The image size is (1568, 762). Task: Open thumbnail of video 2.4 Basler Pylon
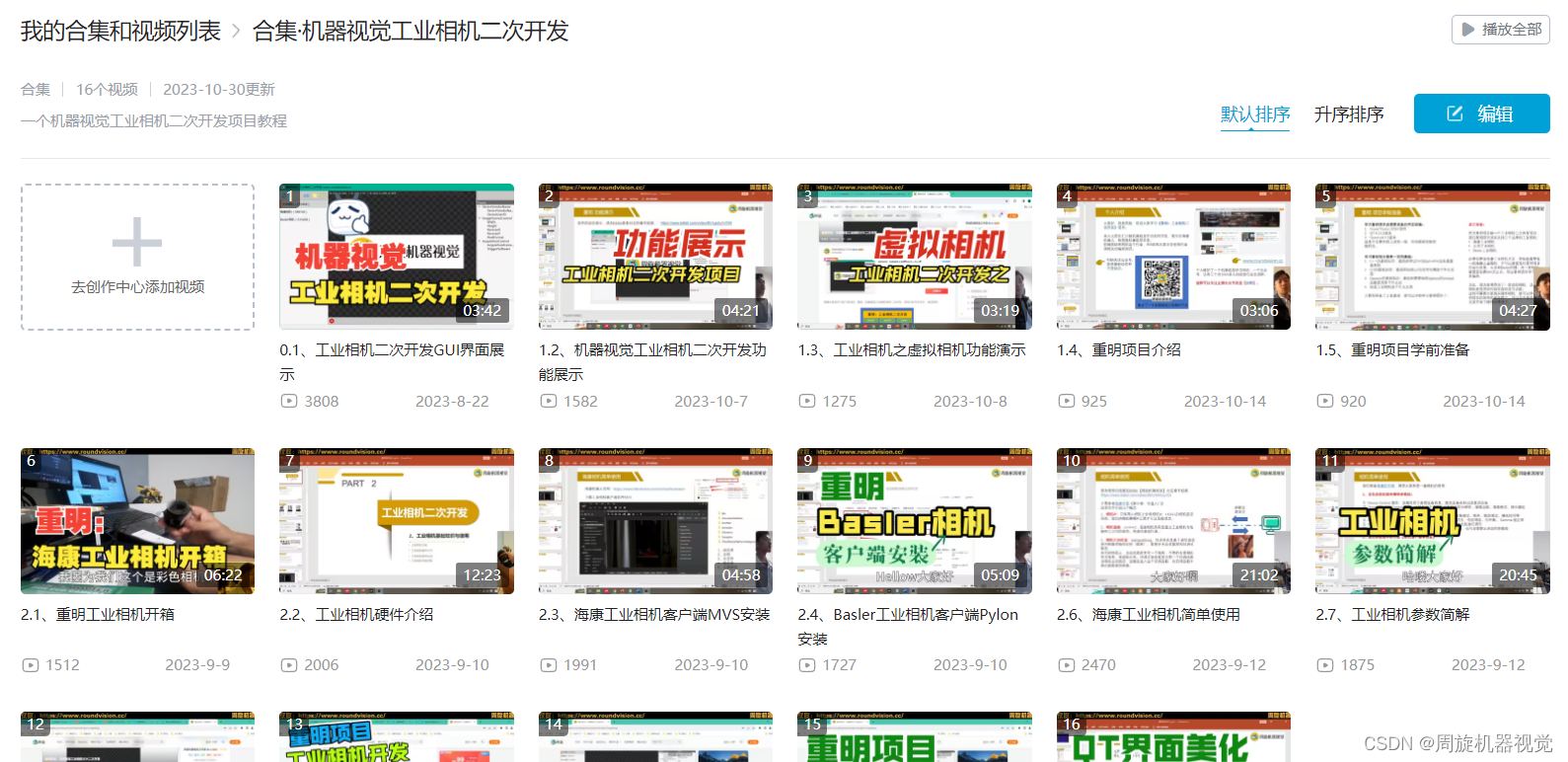pos(915,521)
